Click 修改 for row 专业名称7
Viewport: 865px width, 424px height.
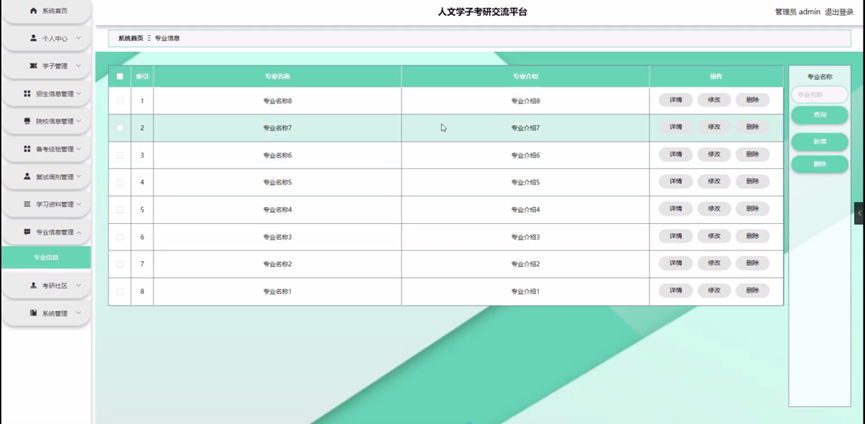(x=714, y=127)
